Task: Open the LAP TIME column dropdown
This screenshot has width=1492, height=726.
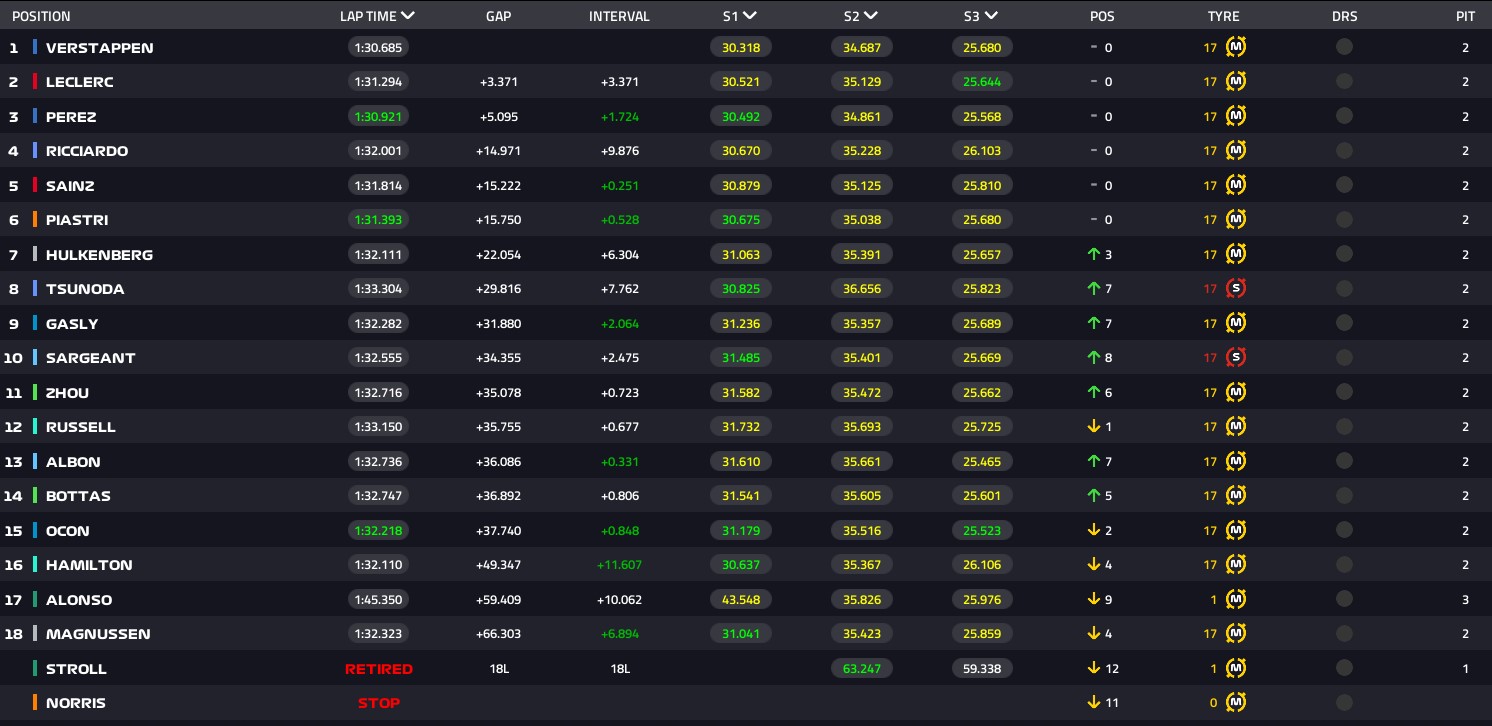Action: [407, 16]
